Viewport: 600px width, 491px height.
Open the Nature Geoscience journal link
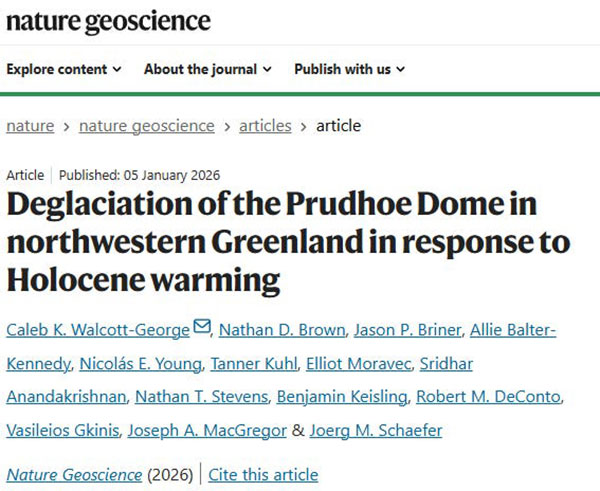point(74,475)
